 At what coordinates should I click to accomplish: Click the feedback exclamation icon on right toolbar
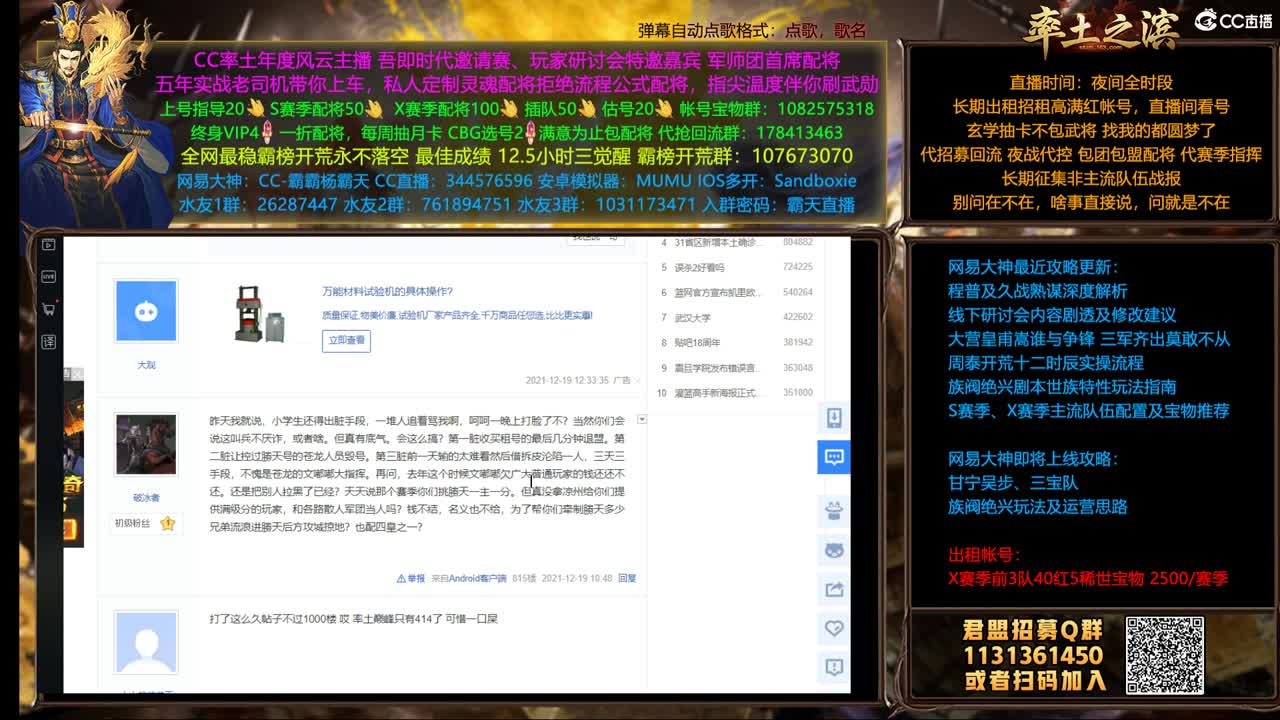834,667
